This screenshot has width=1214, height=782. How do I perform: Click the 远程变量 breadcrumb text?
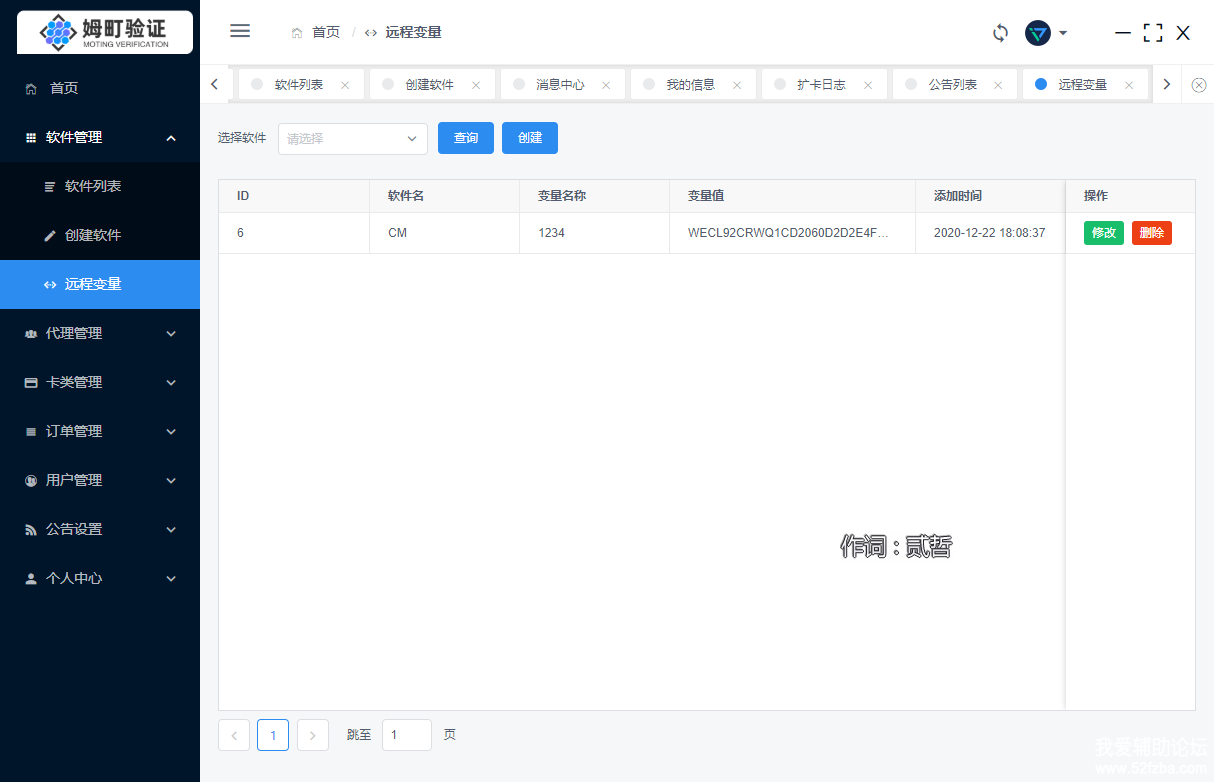pyautogui.click(x=413, y=32)
